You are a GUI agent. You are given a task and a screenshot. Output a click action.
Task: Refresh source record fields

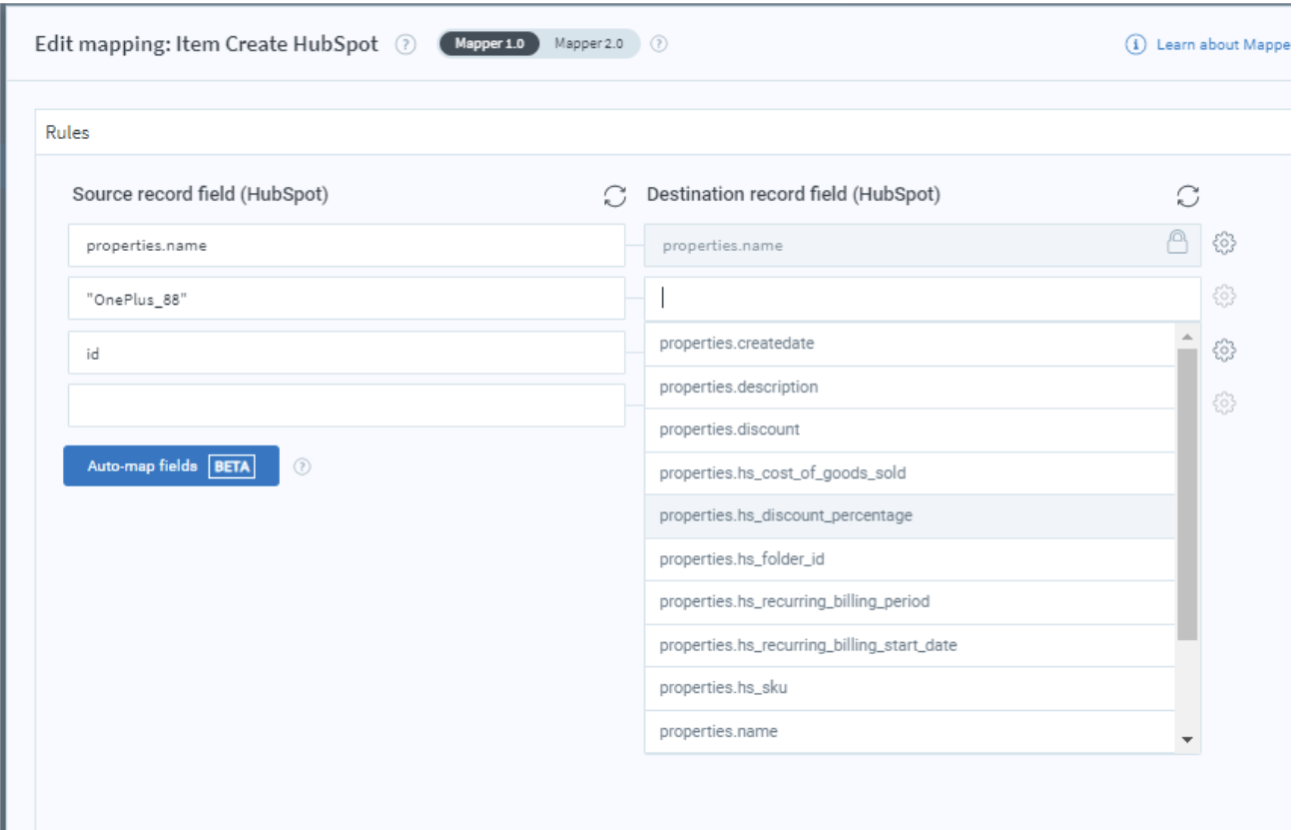615,196
